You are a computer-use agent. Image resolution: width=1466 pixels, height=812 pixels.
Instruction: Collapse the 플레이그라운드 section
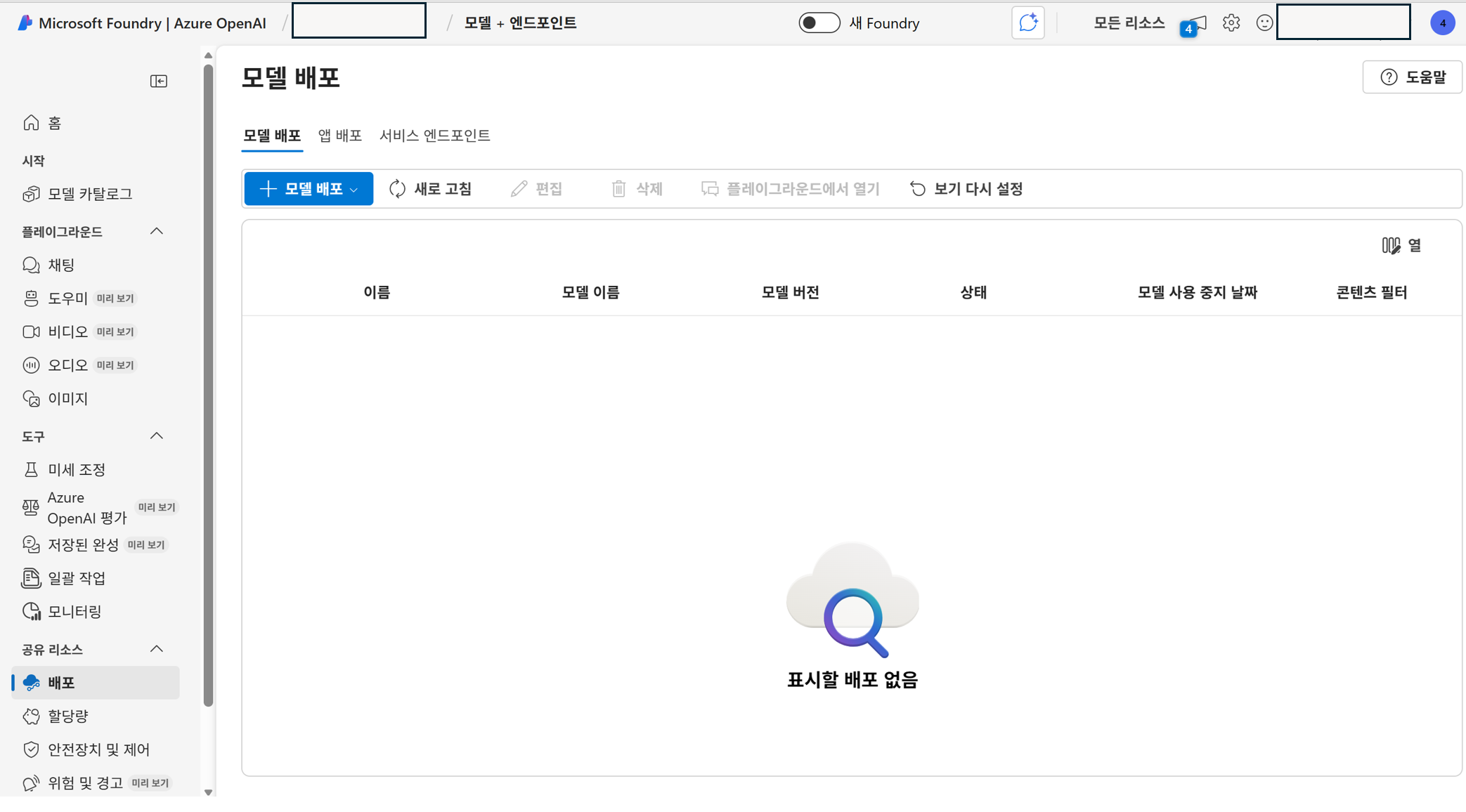click(x=157, y=231)
